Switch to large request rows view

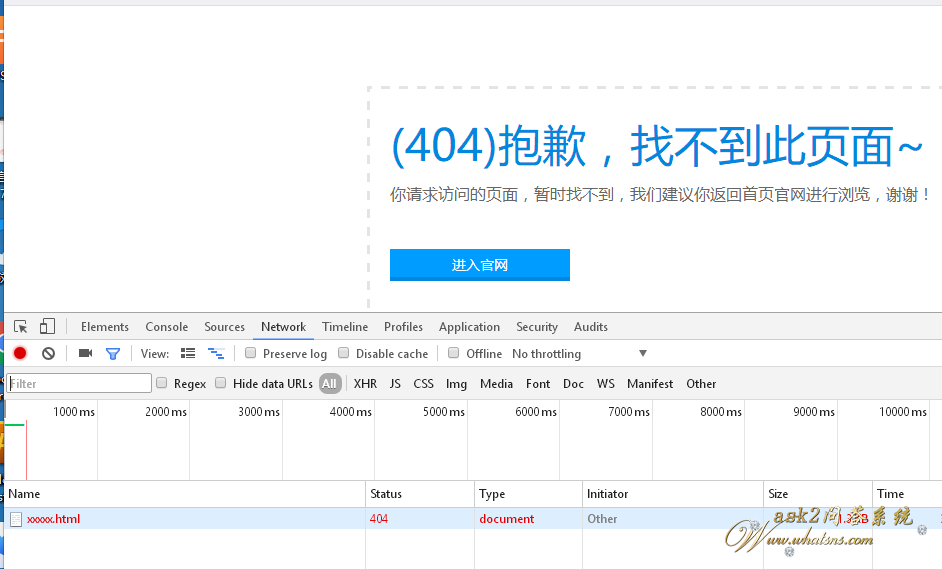click(188, 353)
